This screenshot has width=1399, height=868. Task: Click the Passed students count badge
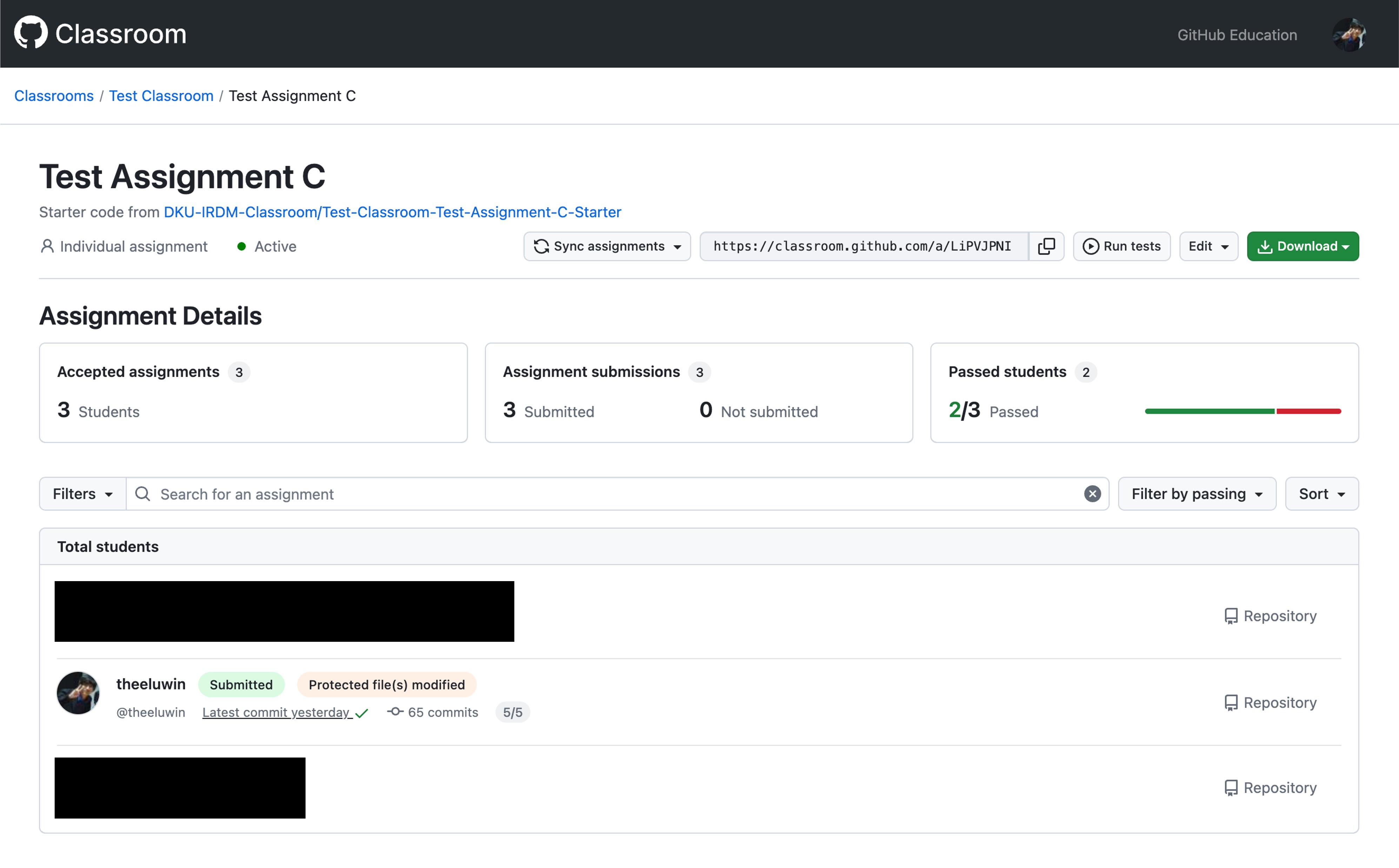coord(1085,372)
